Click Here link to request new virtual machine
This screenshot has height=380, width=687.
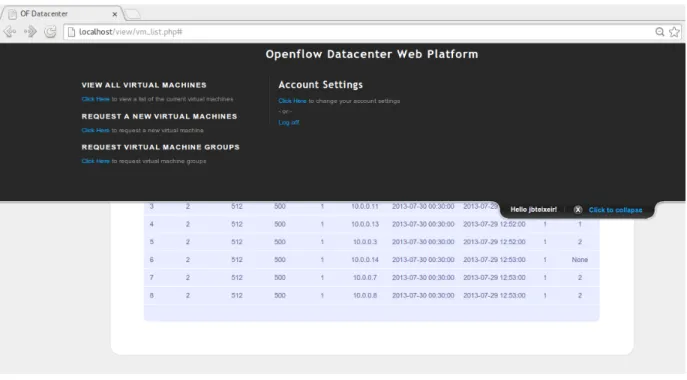[x=96, y=130]
